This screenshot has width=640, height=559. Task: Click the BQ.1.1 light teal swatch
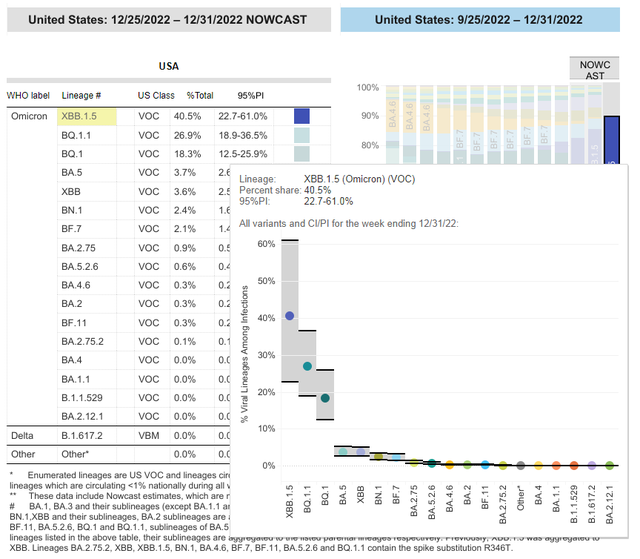[x=301, y=135]
